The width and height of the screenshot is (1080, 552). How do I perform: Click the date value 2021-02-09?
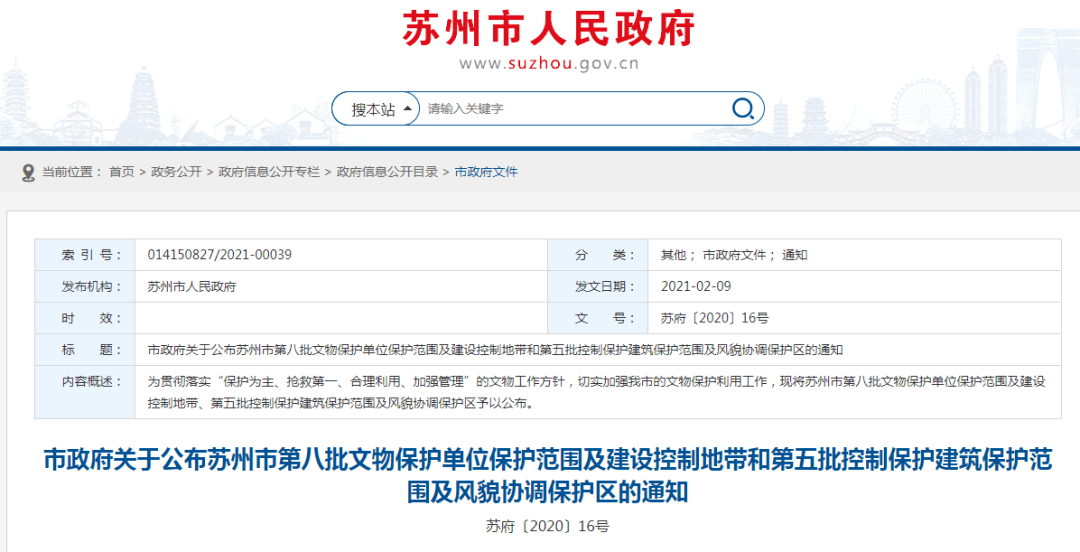click(x=696, y=287)
